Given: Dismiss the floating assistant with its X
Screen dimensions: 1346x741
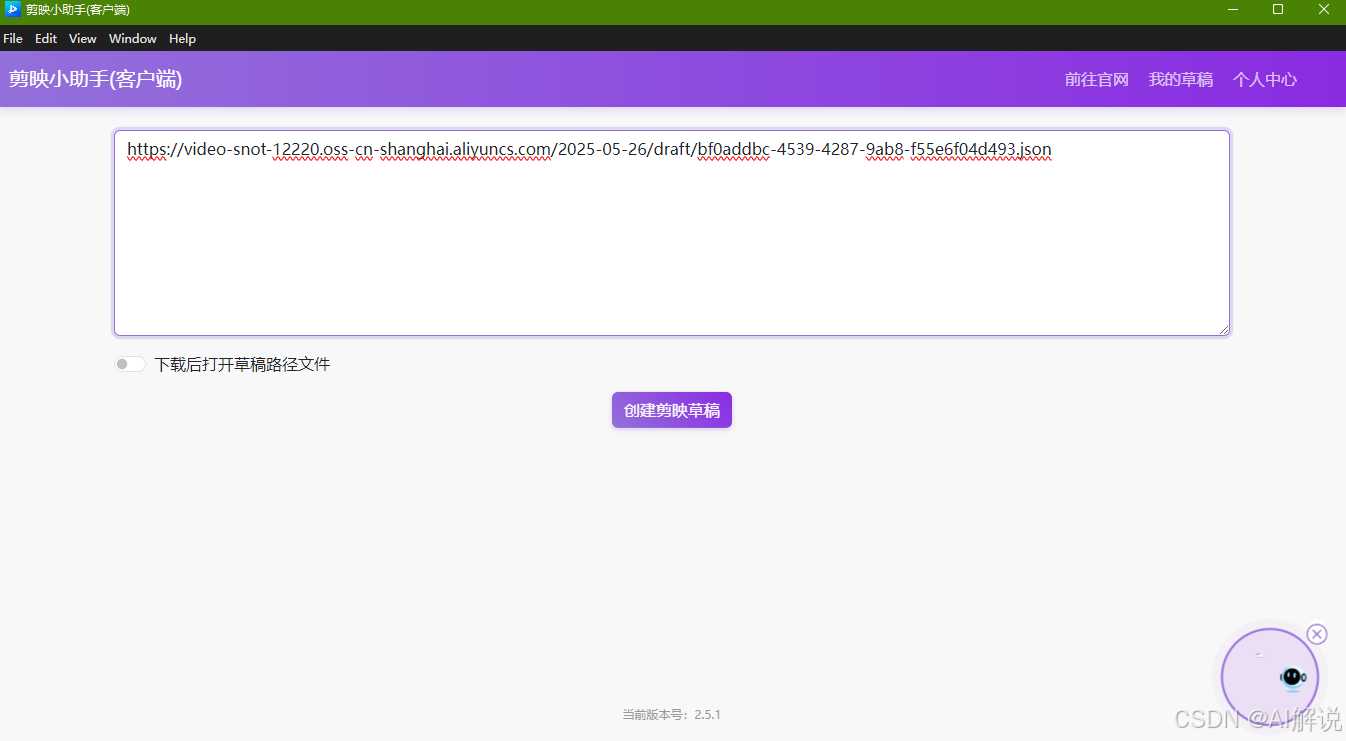Looking at the screenshot, I should [1317, 634].
